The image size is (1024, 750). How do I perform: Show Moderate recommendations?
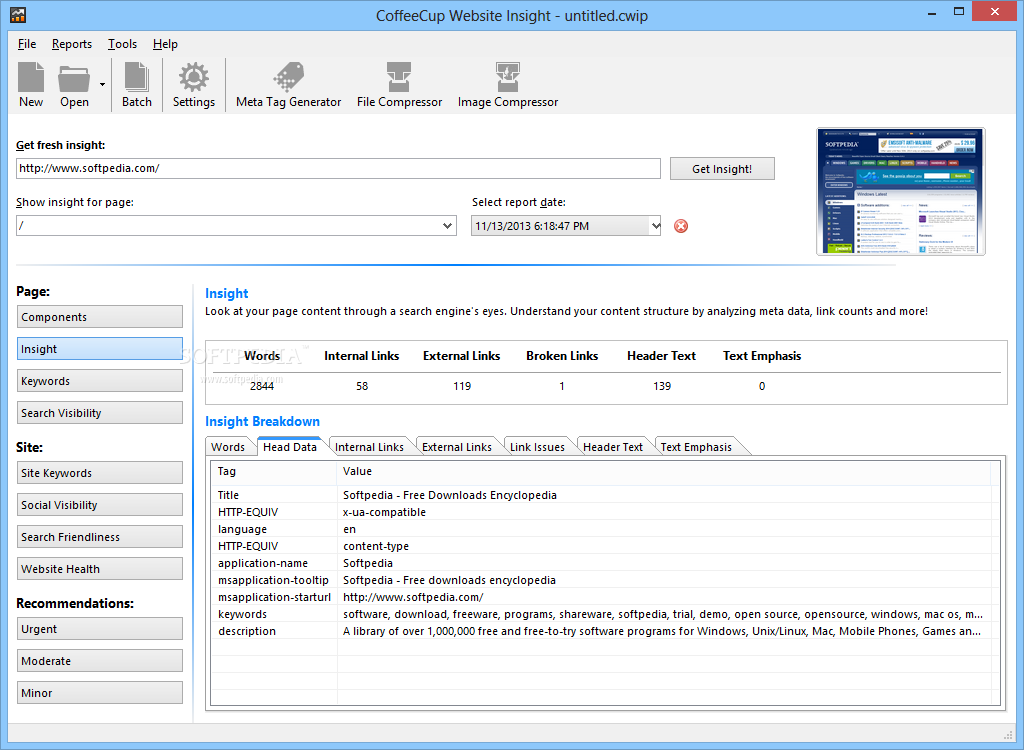[x=100, y=661]
